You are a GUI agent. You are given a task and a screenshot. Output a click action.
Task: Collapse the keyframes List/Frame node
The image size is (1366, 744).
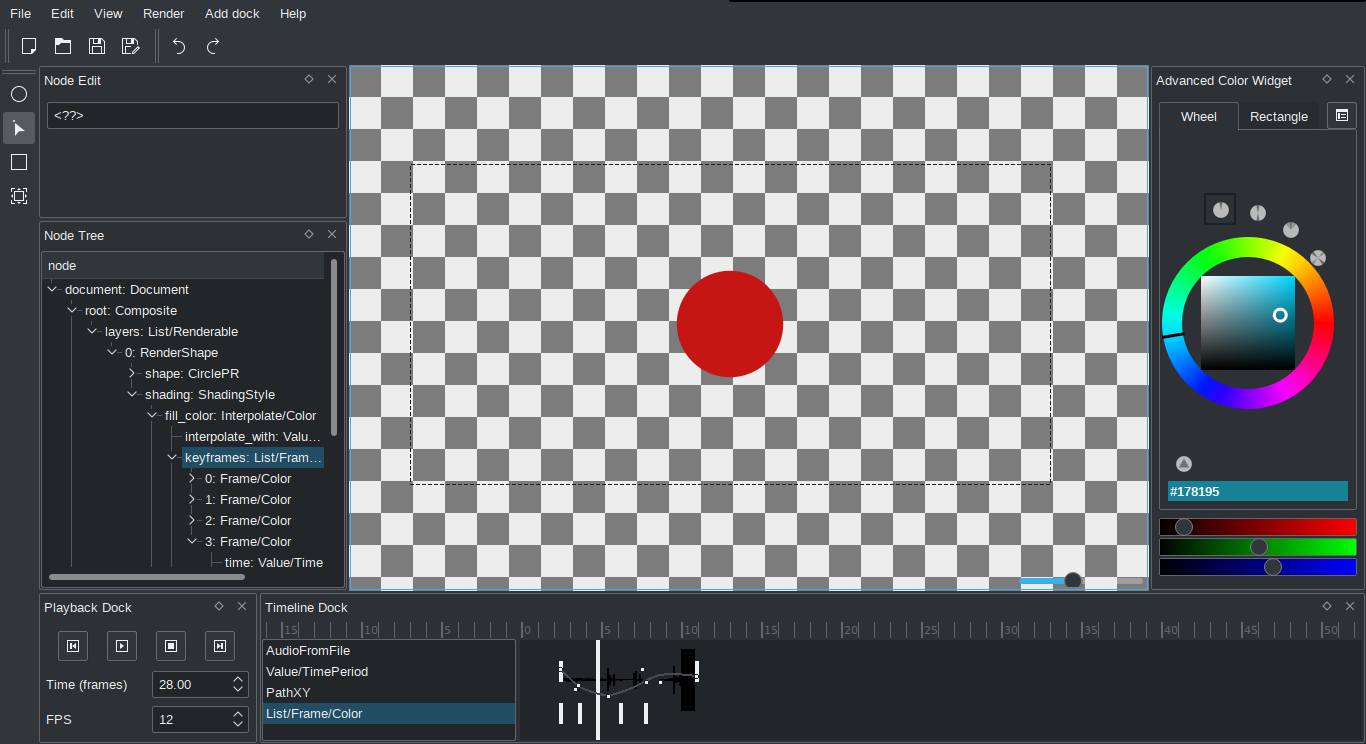click(x=172, y=458)
